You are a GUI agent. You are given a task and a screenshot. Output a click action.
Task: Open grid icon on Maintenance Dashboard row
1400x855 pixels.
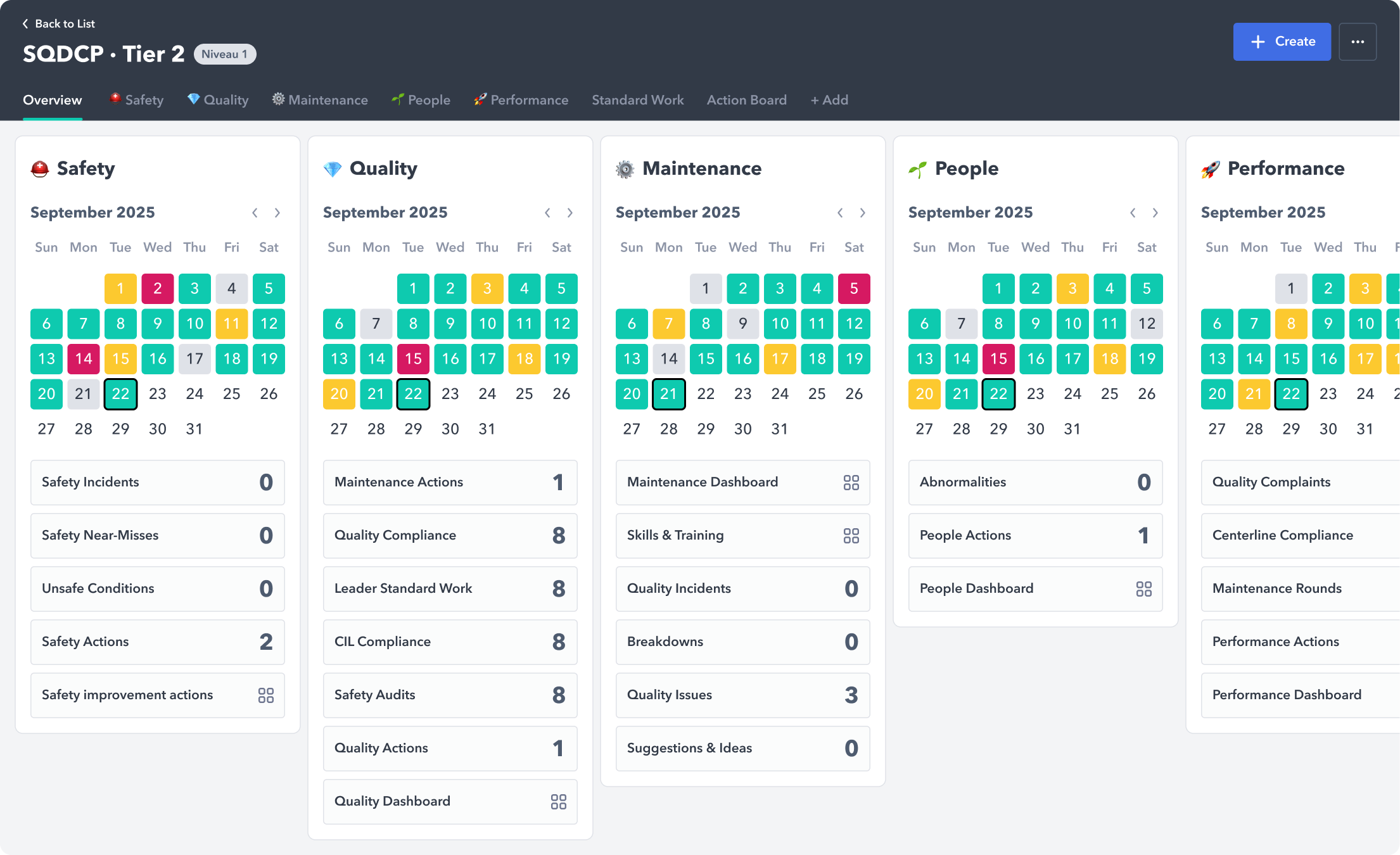click(851, 483)
